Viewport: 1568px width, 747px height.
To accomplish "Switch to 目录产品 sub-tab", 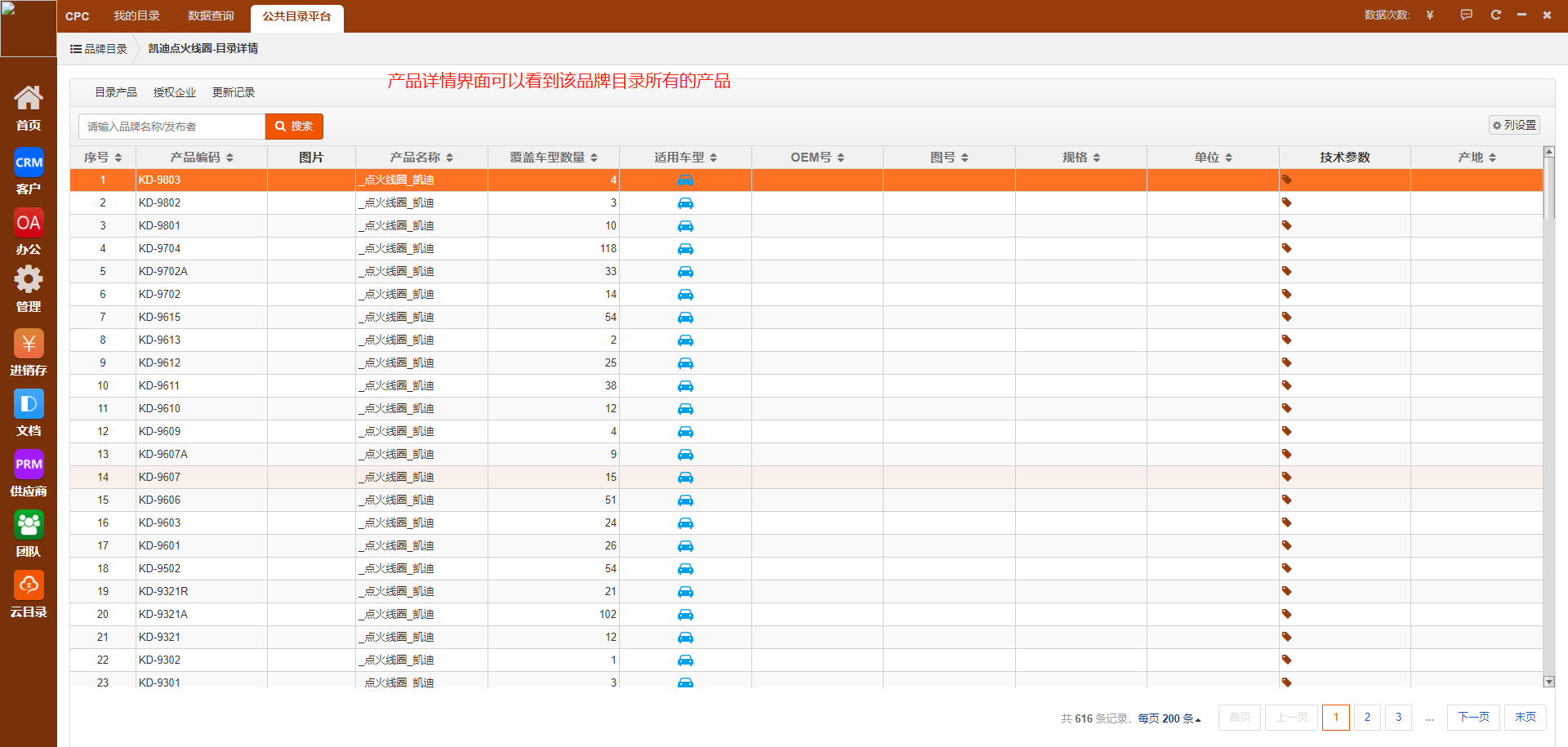I will (116, 93).
